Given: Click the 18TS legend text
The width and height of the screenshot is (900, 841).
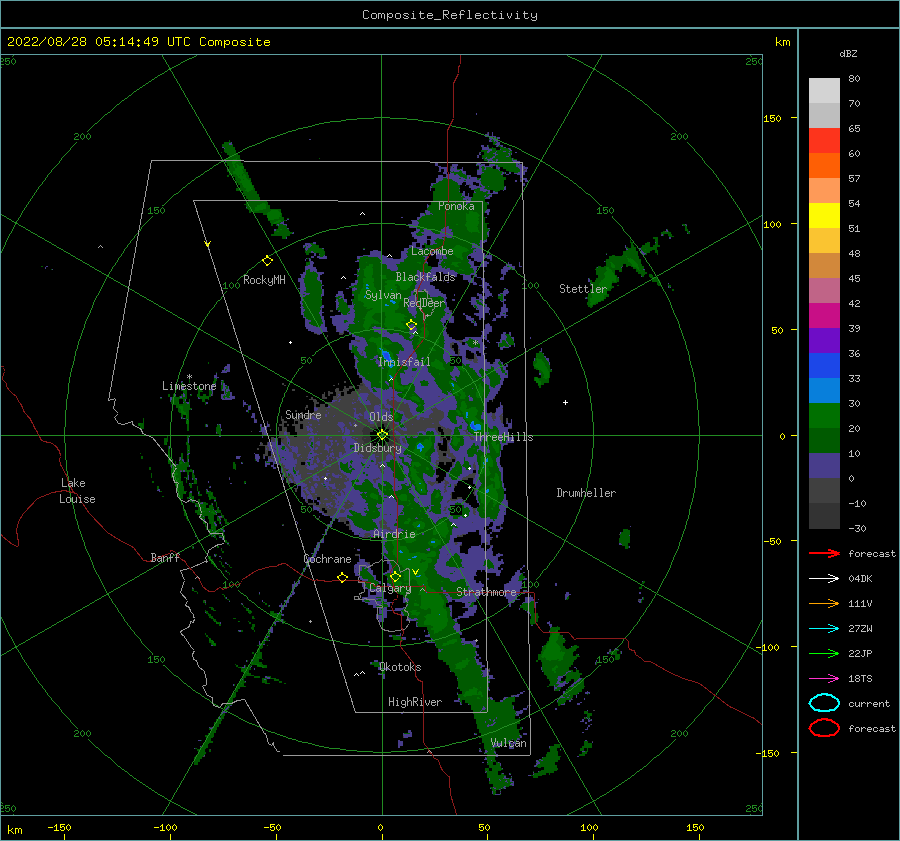Looking at the screenshot, I should pyautogui.click(x=860, y=679).
